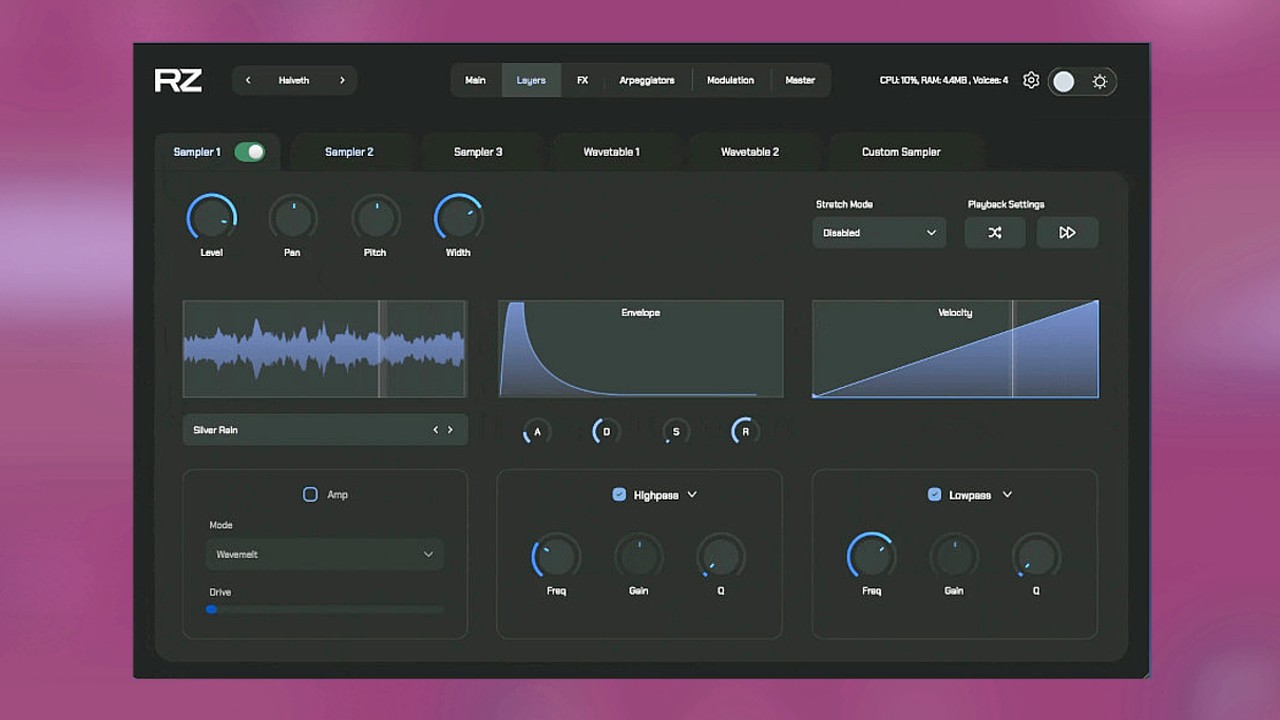Click the Width knob
Image resolution: width=1280 pixels, height=720 pixels.
tap(458, 218)
